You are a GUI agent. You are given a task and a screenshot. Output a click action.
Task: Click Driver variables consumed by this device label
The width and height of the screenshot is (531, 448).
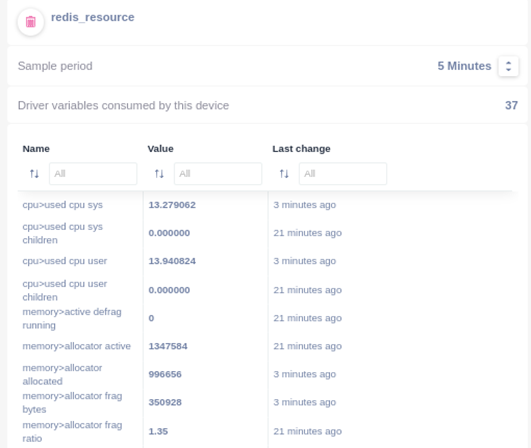point(123,106)
